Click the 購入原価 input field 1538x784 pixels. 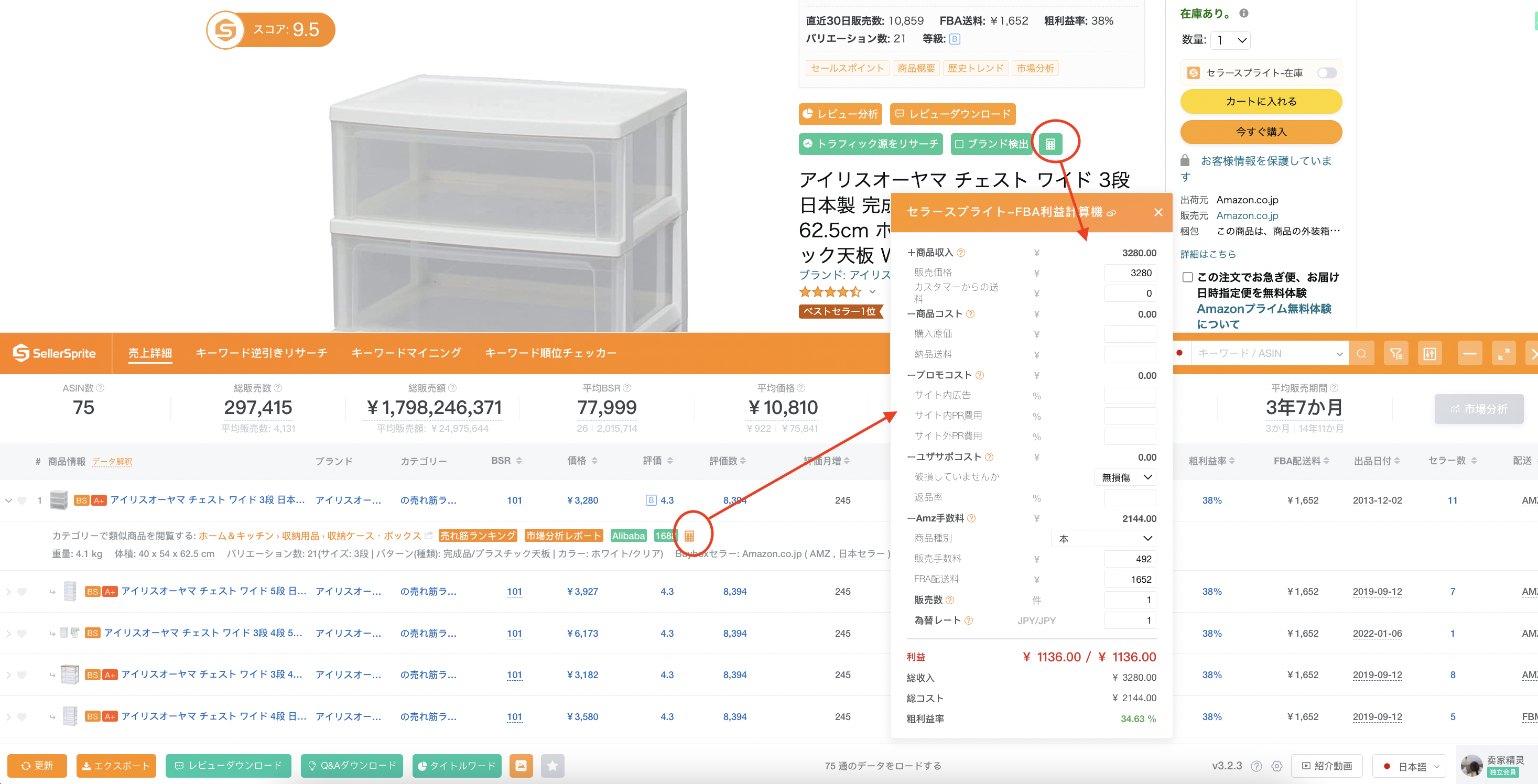click(1130, 334)
